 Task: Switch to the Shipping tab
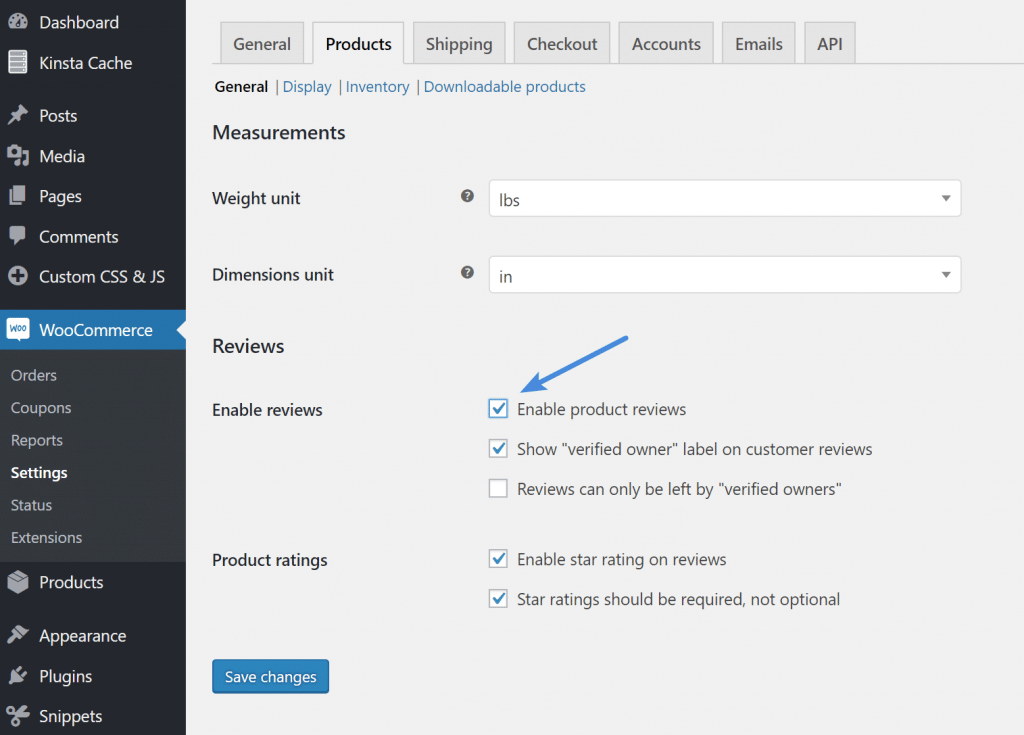coord(458,43)
